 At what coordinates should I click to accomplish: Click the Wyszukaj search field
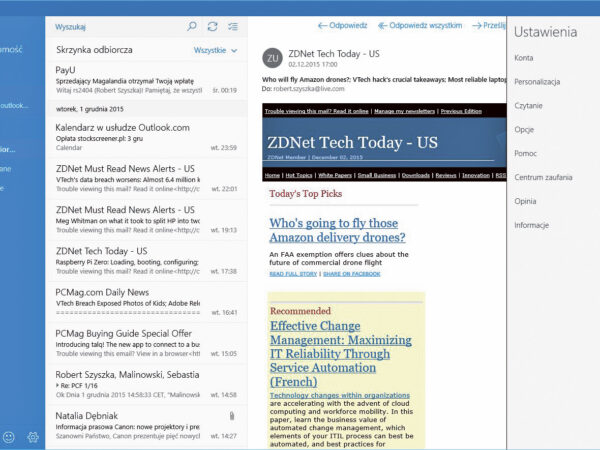click(115, 26)
